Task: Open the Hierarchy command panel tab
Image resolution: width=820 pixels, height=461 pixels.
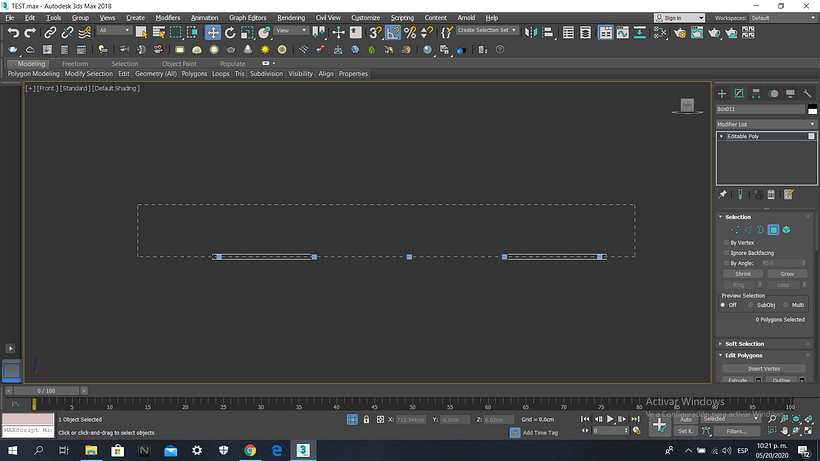Action: [756, 94]
